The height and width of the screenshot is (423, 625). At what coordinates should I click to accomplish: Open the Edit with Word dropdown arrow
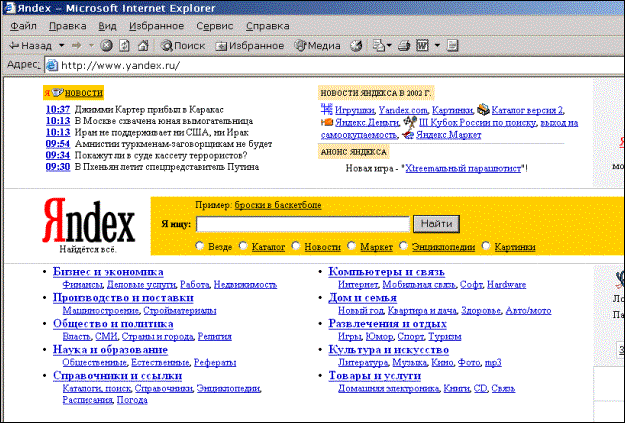pos(437,46)
